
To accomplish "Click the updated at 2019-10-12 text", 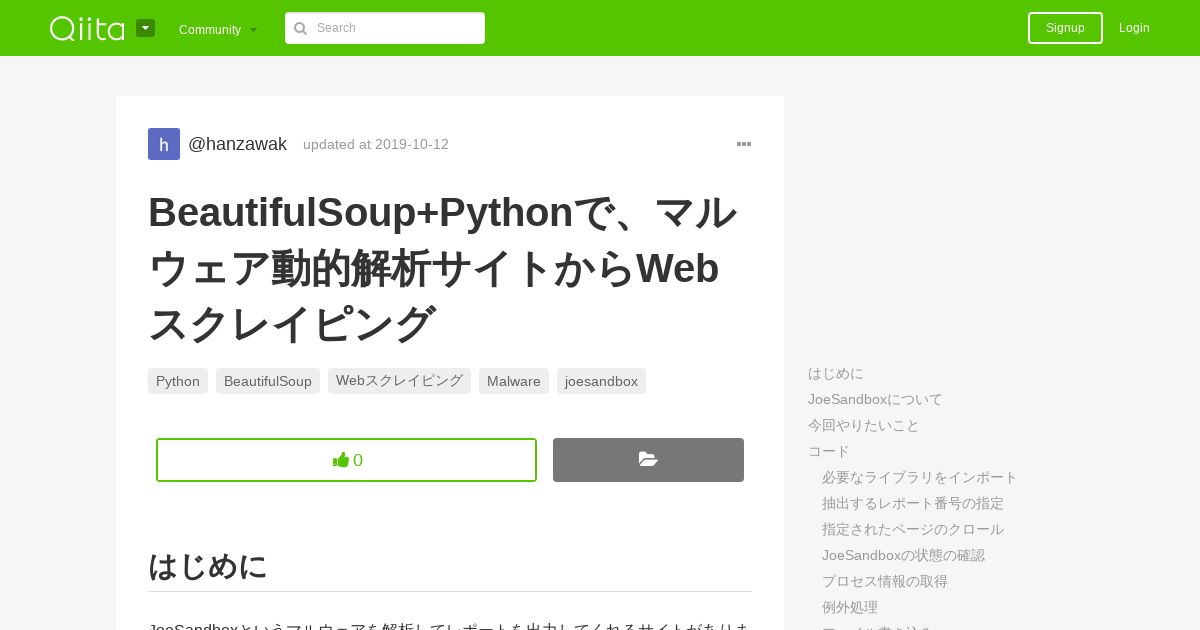I will pos(376,144).
